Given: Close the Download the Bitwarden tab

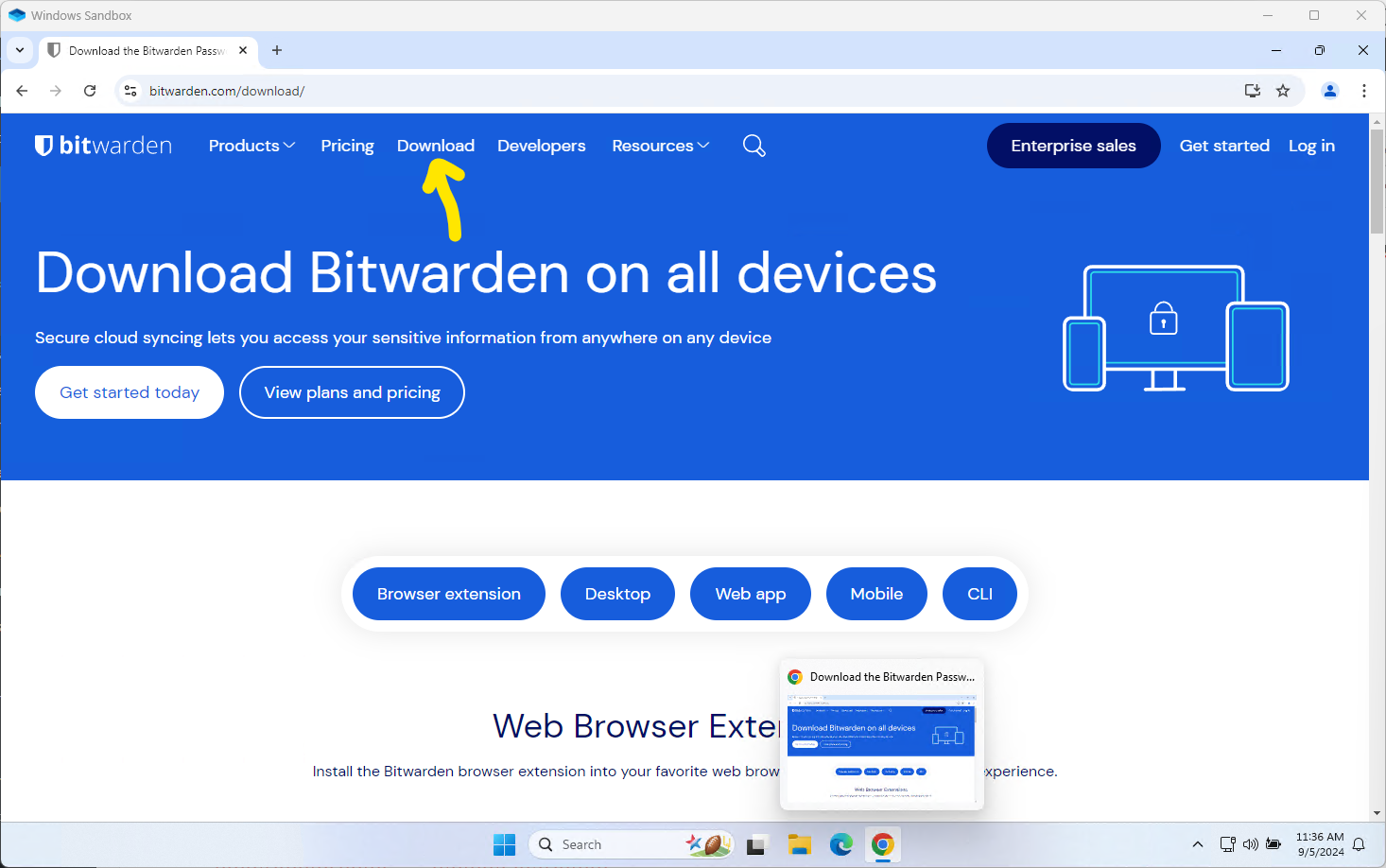Looking at the screenshot, I should [243, 50].
